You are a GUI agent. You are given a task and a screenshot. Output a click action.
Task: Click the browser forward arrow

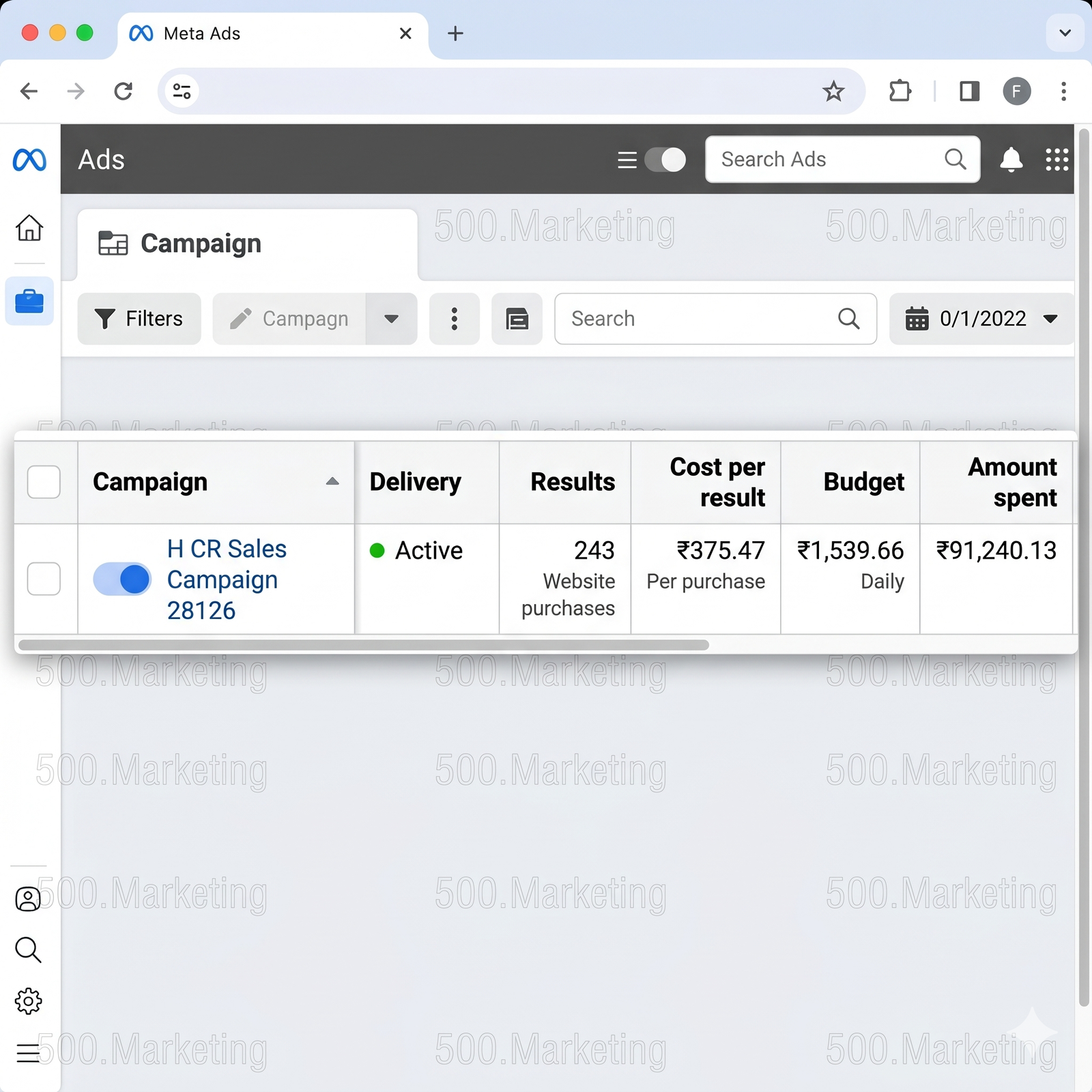76,91
